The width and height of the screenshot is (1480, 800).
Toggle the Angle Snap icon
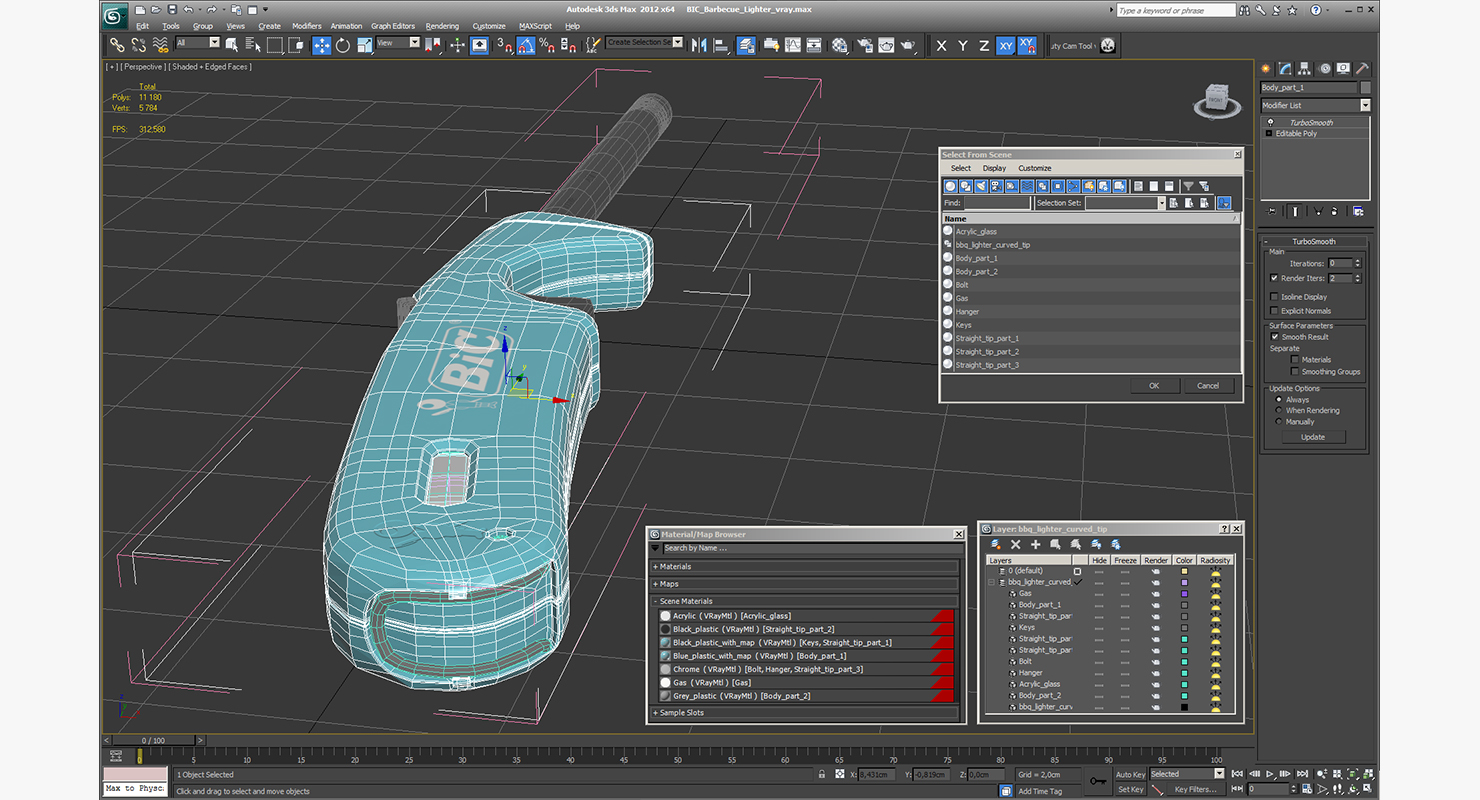[526, 45]
